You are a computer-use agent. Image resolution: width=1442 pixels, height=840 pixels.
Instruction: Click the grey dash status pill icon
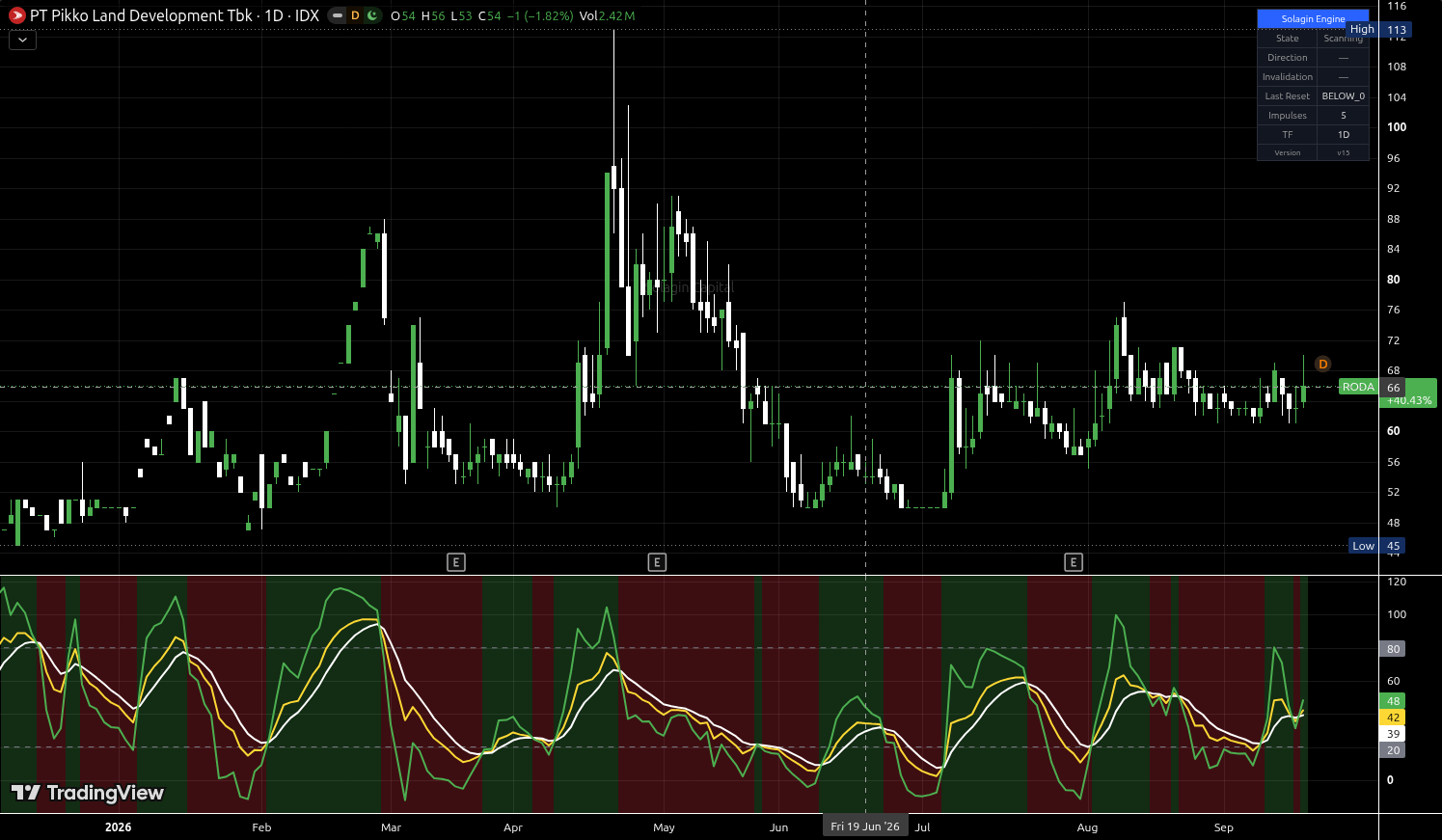337,15
